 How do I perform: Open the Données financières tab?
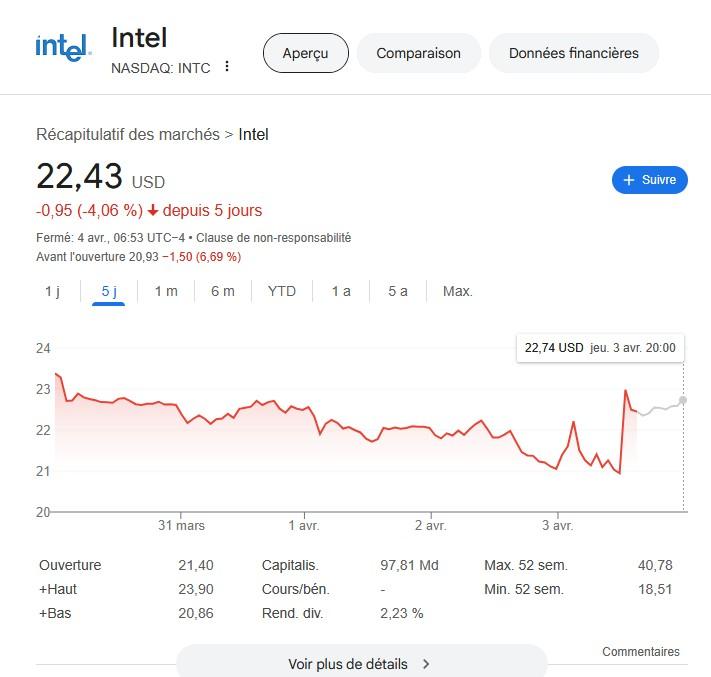coord(573,53)
